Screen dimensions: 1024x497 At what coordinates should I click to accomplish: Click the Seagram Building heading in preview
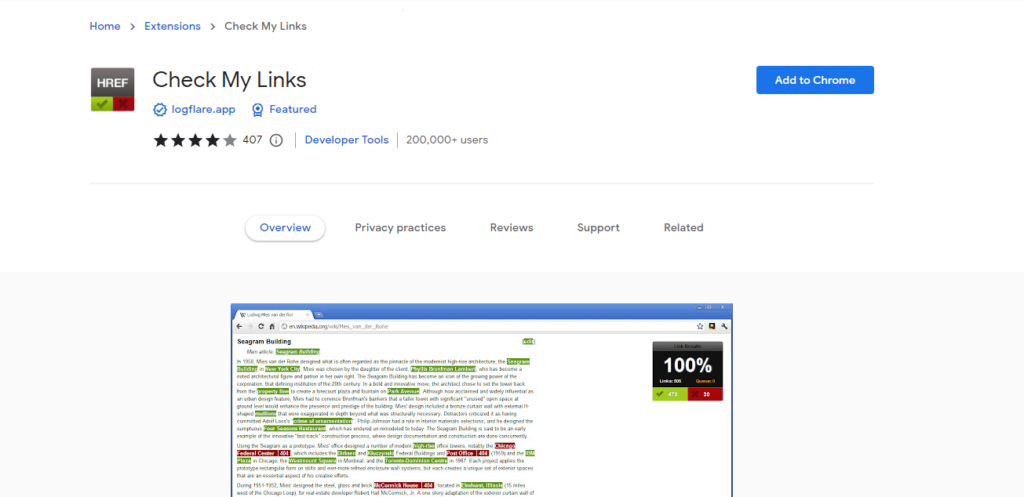[x=264, y=342]
